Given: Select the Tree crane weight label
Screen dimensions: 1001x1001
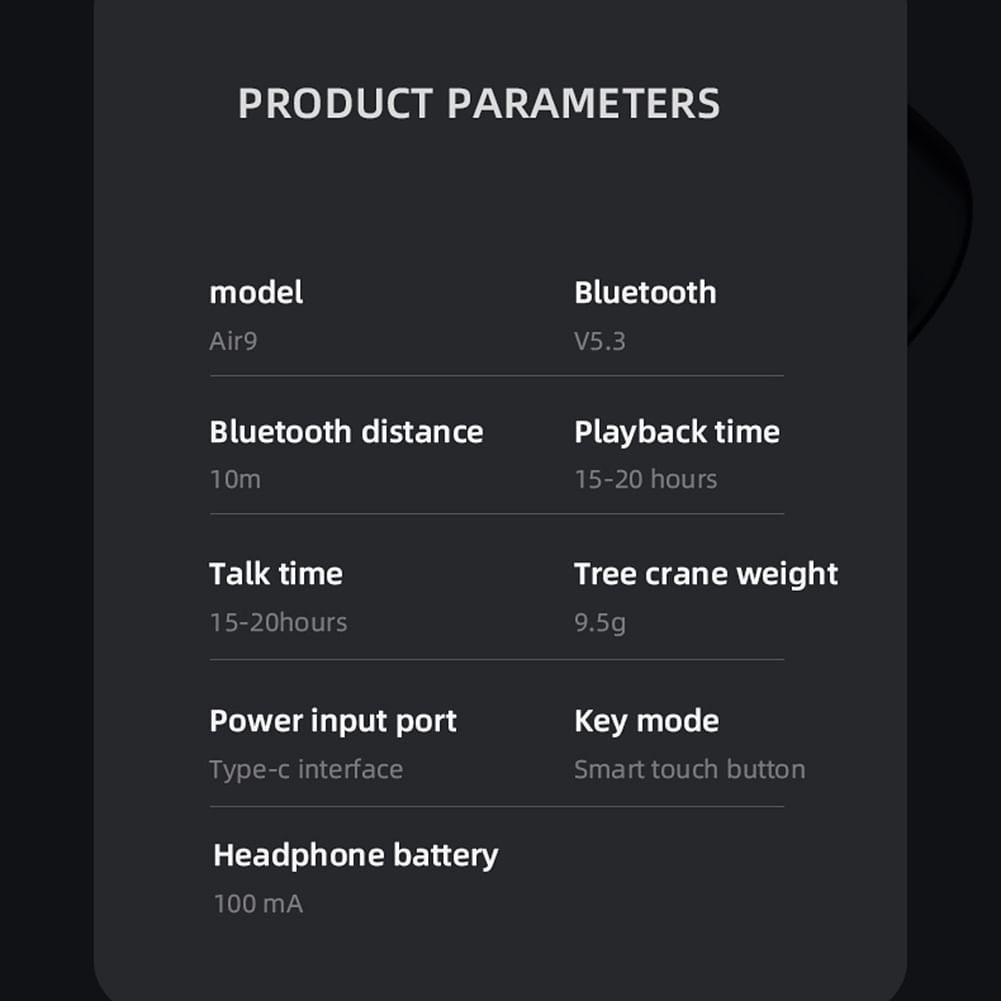Looking at the screenshot, I should (705, 575).
